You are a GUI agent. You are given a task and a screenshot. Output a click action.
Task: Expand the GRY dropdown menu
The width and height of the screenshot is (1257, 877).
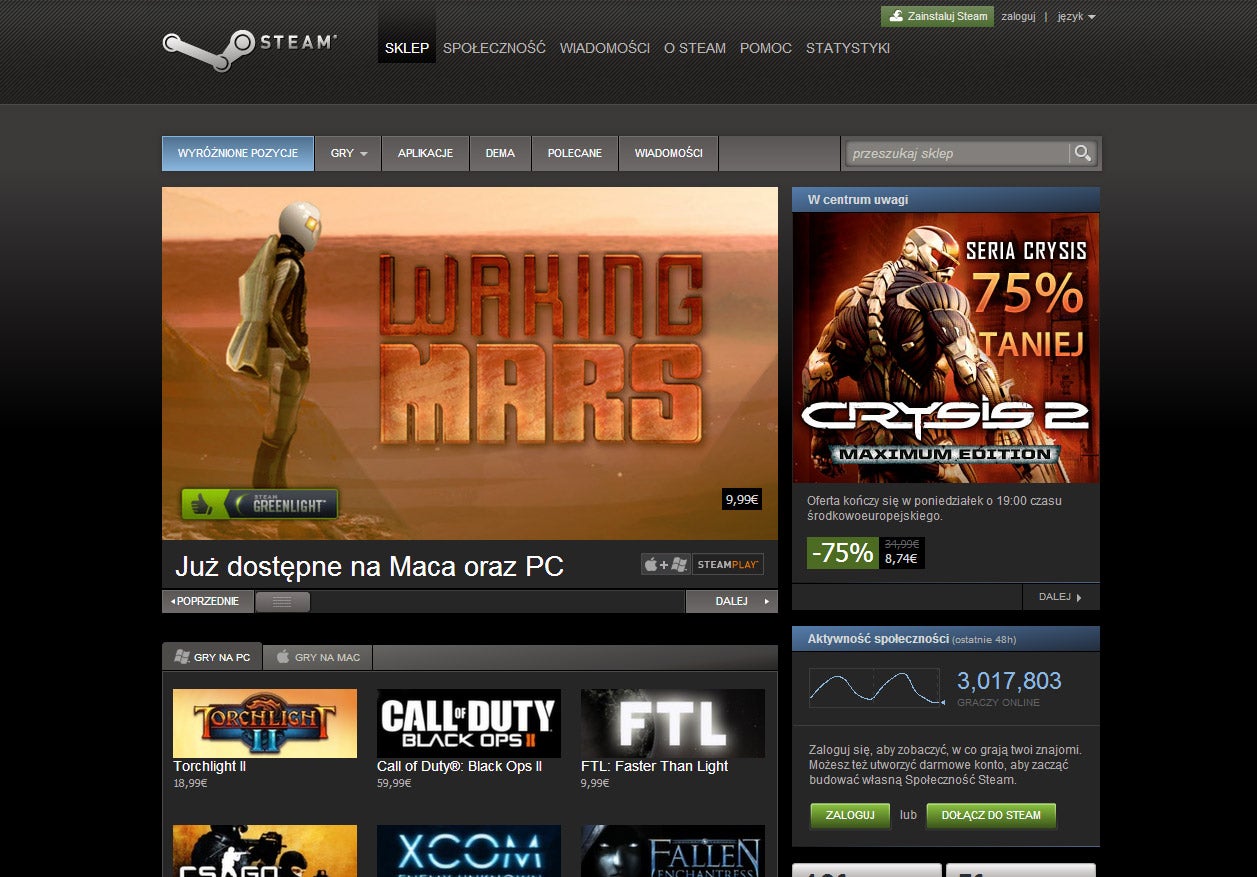348,153
